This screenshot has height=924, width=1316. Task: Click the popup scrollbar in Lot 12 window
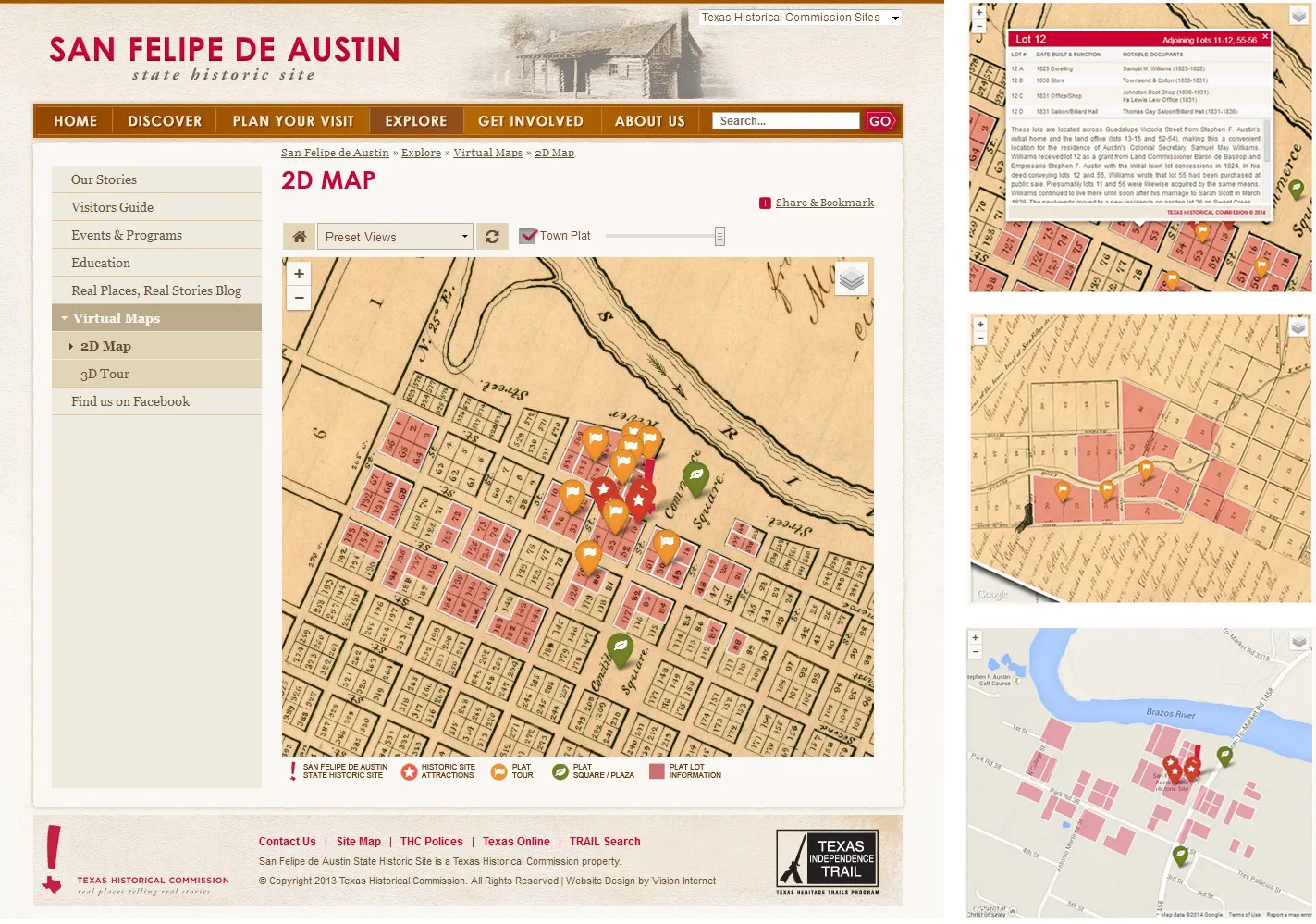point(1268,143)
